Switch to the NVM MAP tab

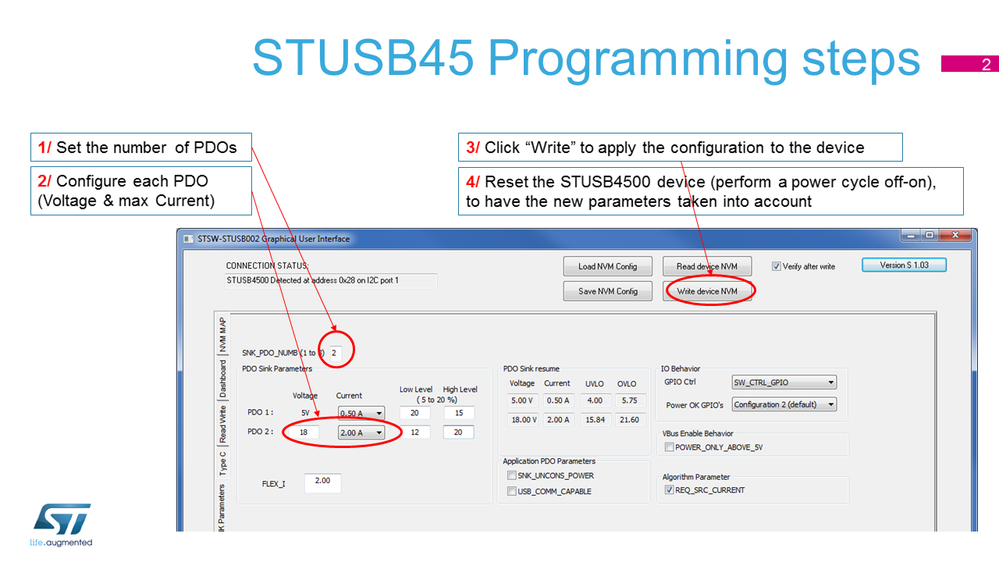pos(222,335)
